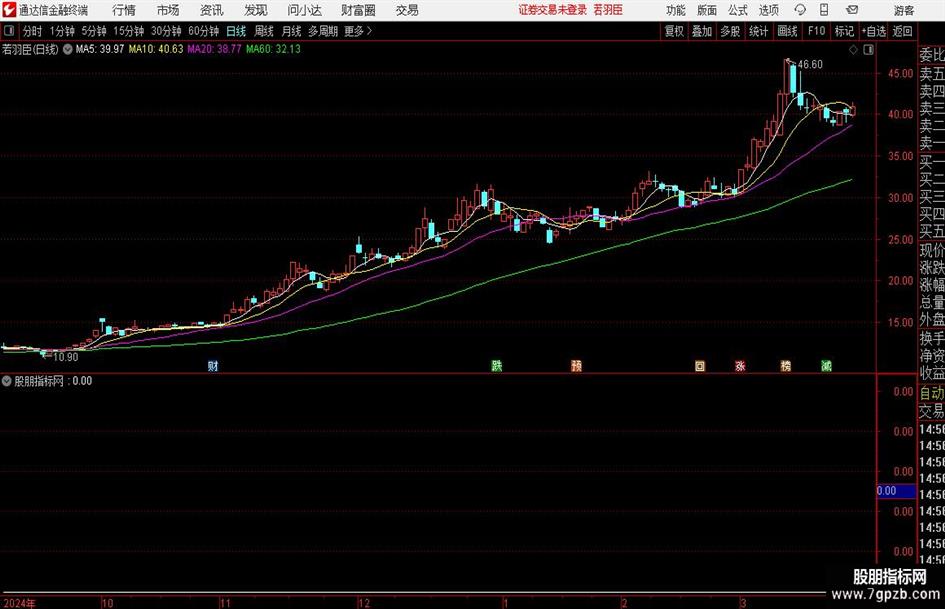Click the 若羽臣 stock name in title bar
945x609 pixels.
point(608,10)
